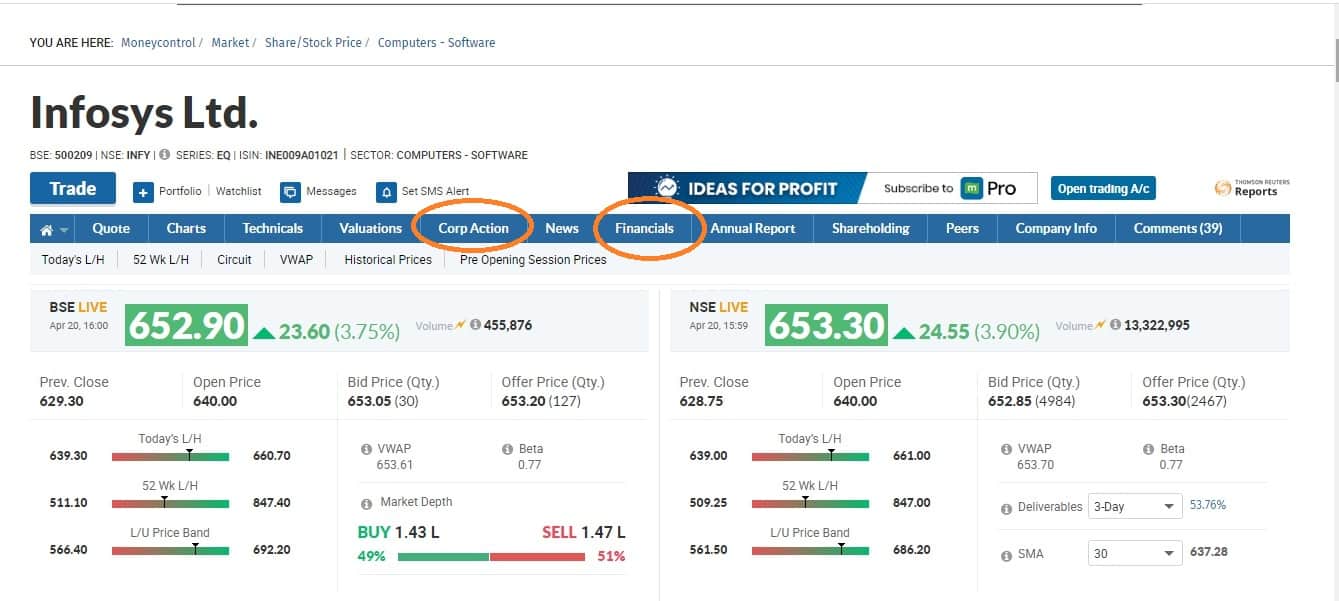Switch to the Corp Action tab
1339x601 pixels.
[x=473, y=228]
